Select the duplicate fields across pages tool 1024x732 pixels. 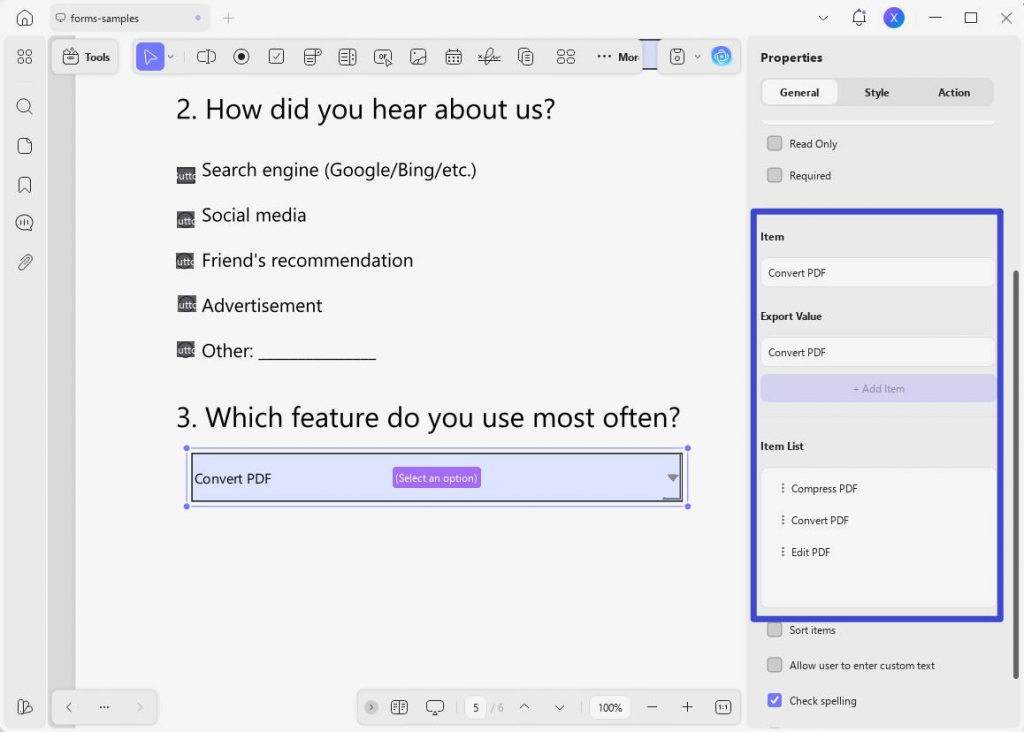click(x=526, y=57)
